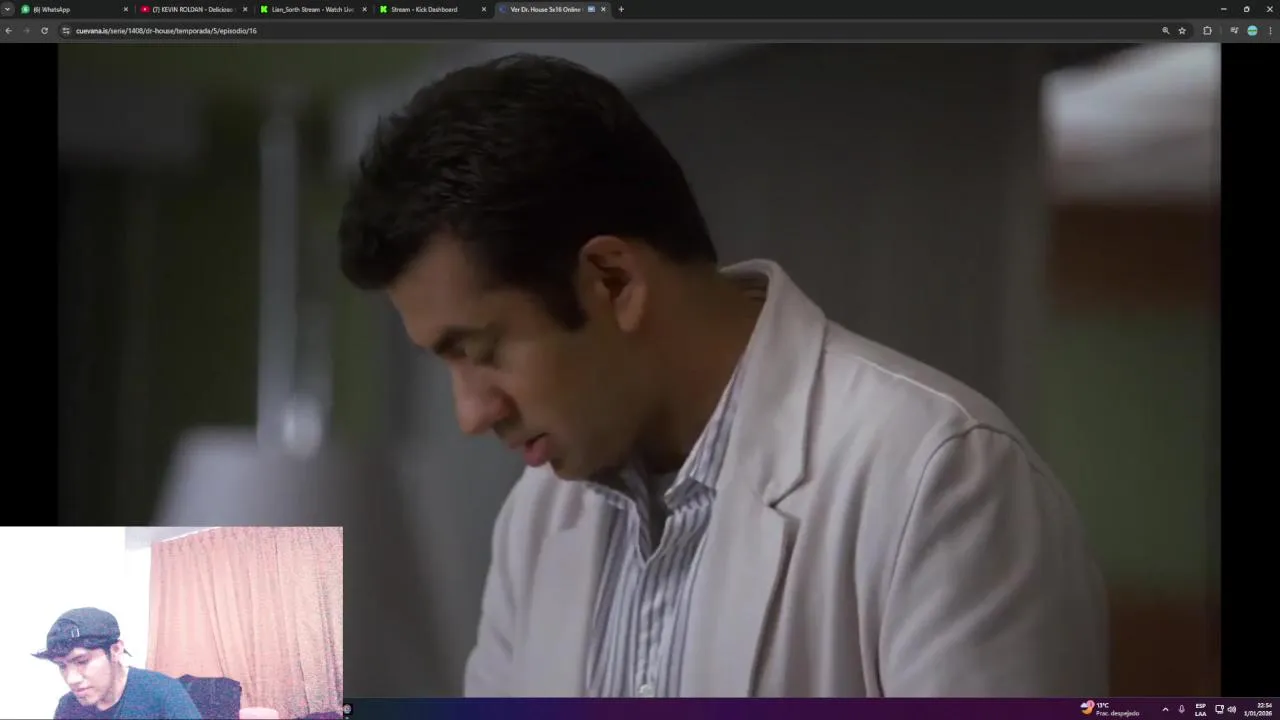1280x720 pixels.
Task: Open the Chrome profile avatar
Action: (1252, 31)
